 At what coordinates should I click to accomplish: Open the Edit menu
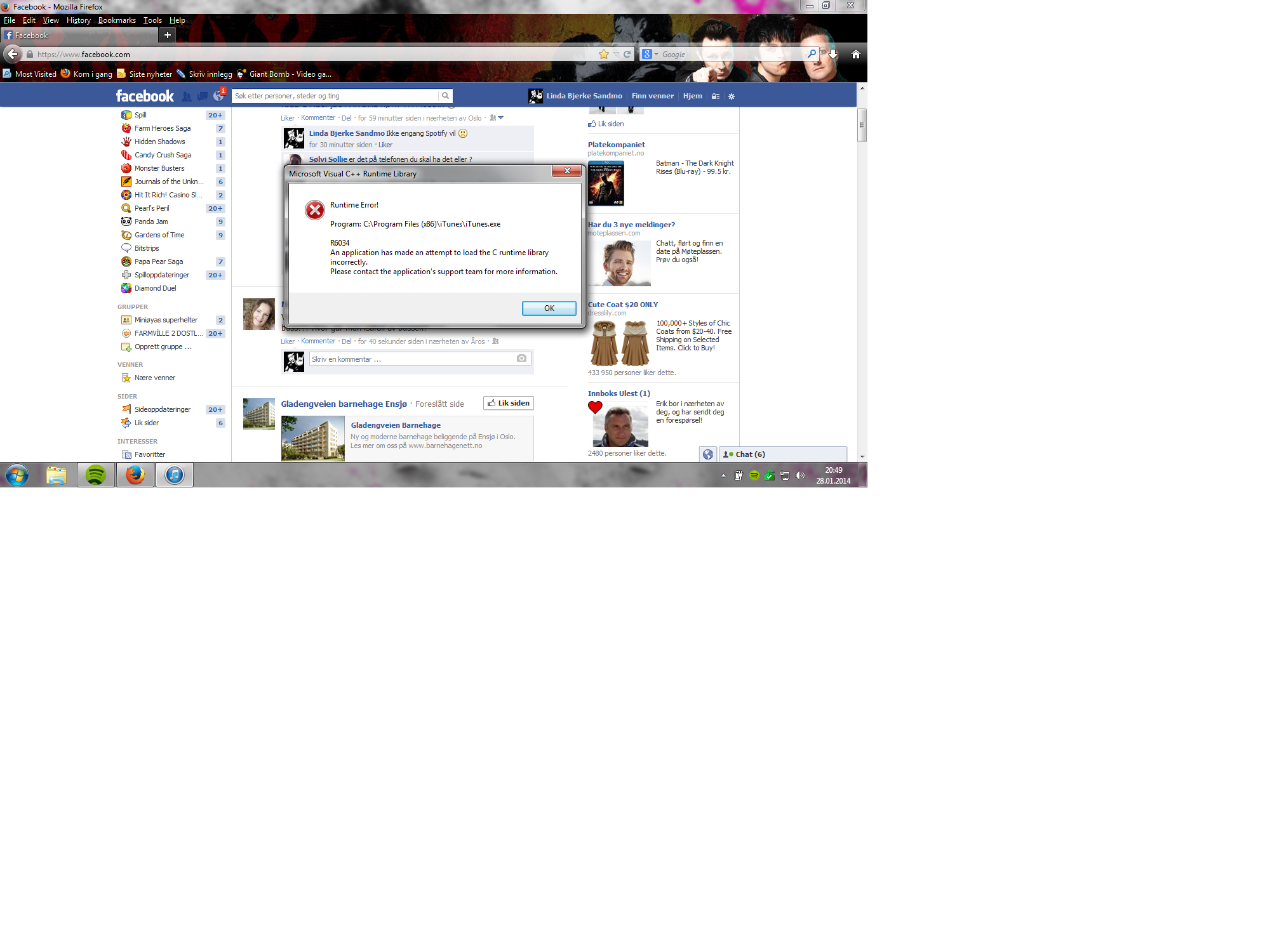point(29,20)
